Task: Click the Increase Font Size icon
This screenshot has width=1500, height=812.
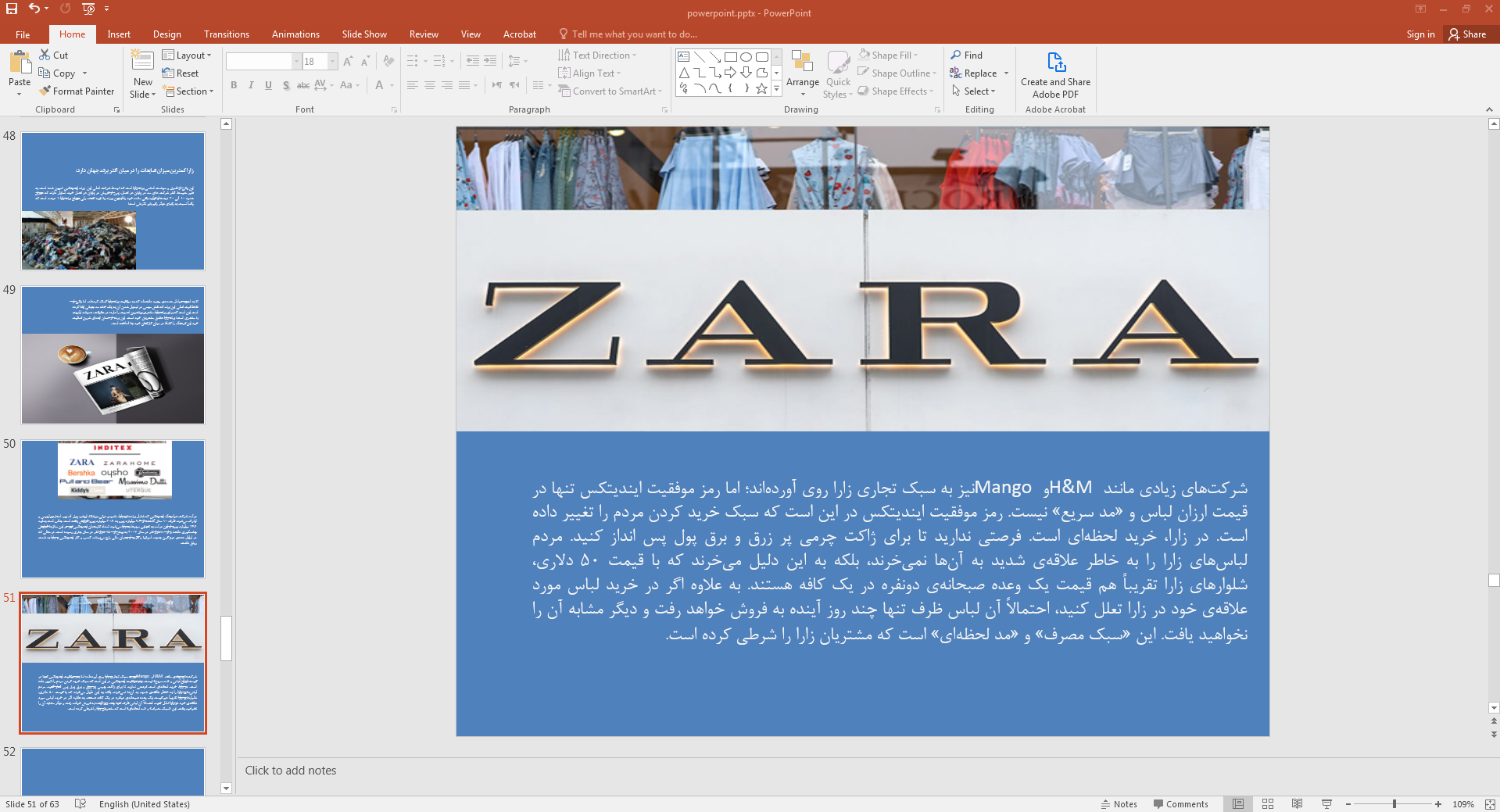Action: [x=348, y=61]
